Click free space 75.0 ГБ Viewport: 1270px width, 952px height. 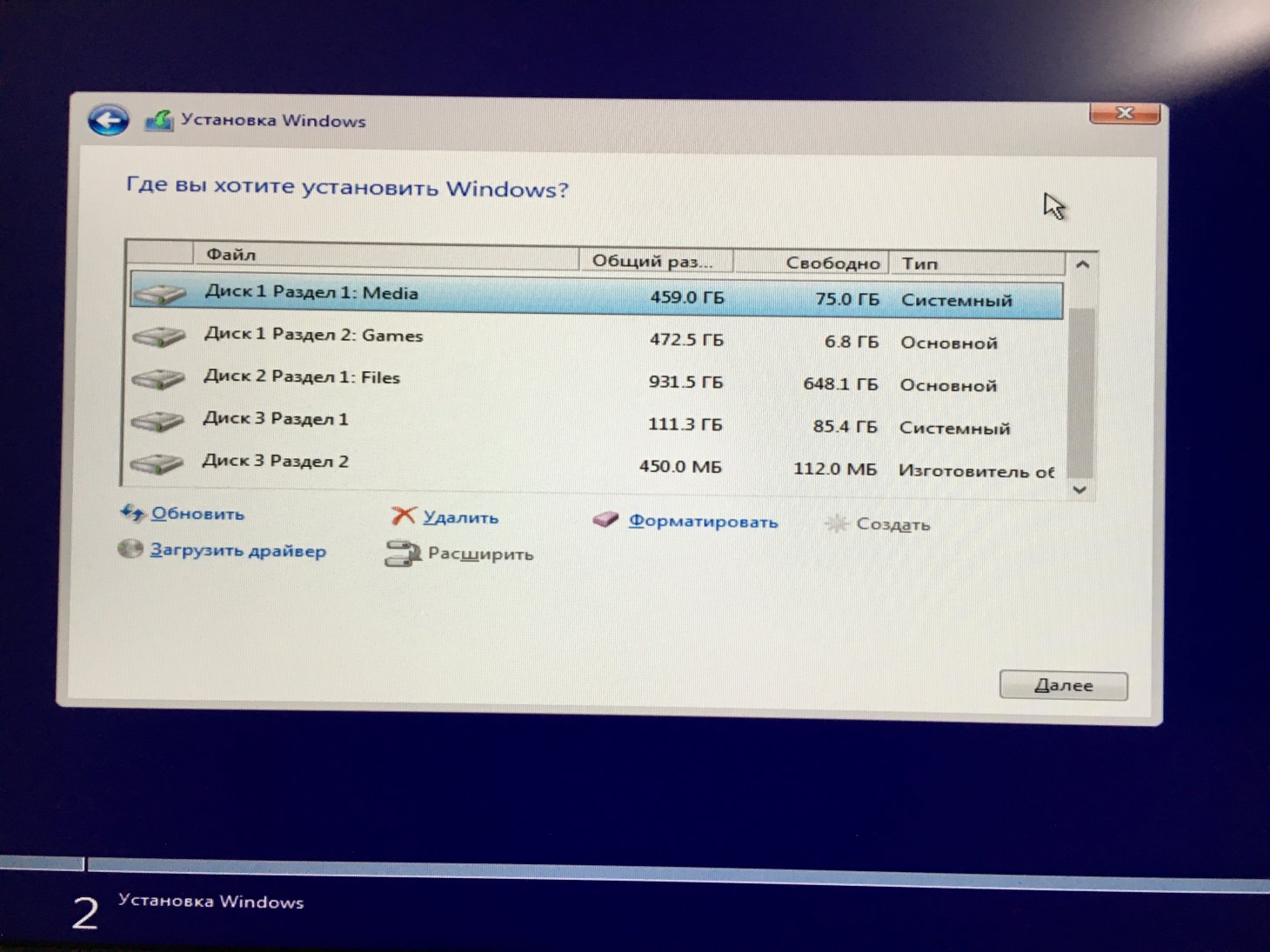click(x=847, y=299)
